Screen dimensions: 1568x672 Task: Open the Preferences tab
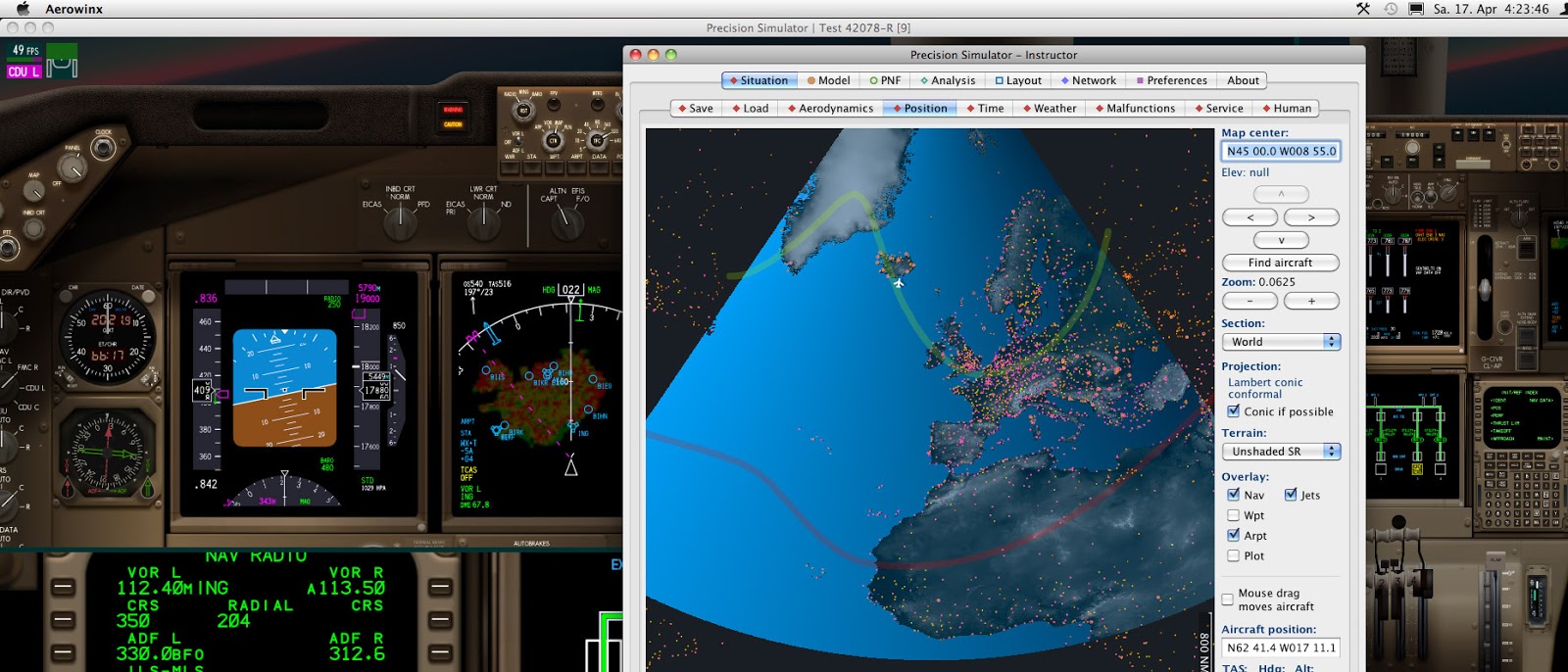[1172, 80]
